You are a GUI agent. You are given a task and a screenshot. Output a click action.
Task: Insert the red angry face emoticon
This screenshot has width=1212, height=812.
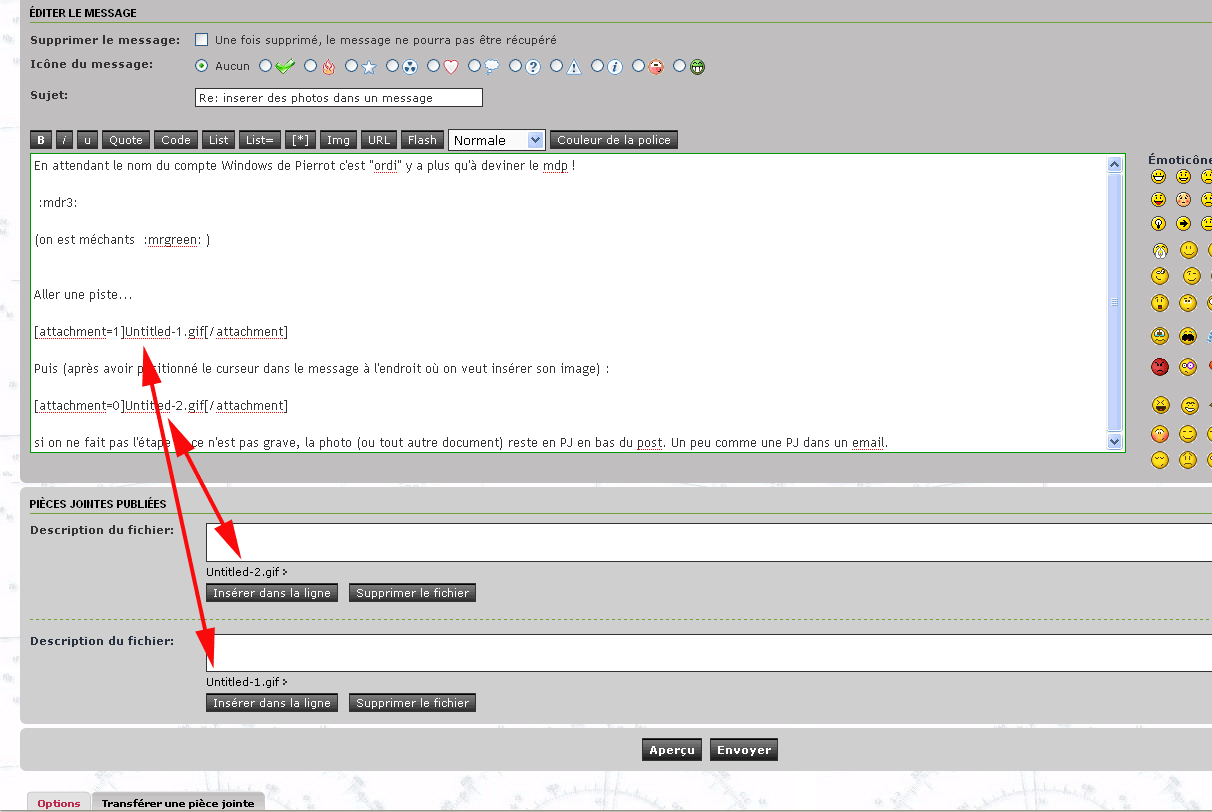(1159, 366)
